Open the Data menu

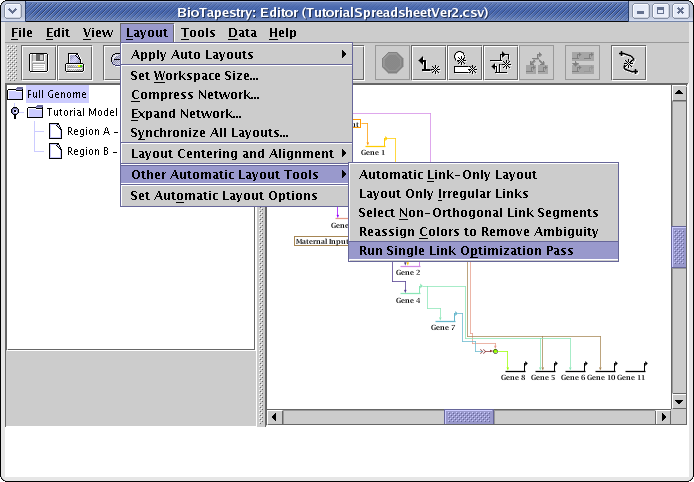[x=242, y=32]
